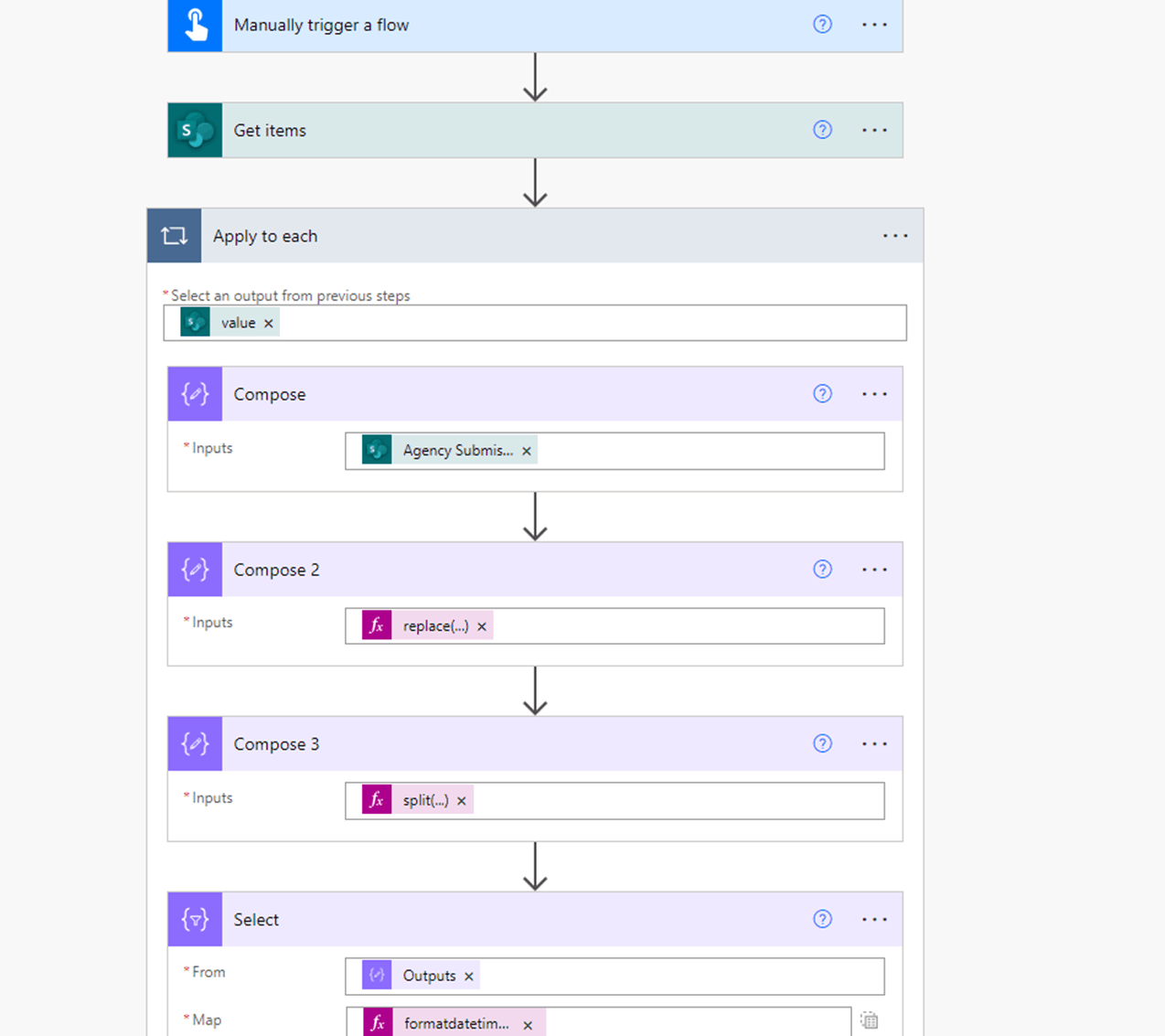1165x1036 pixels.
Task: Collapse the Compose 2 step title
Action: pos(276,570)
